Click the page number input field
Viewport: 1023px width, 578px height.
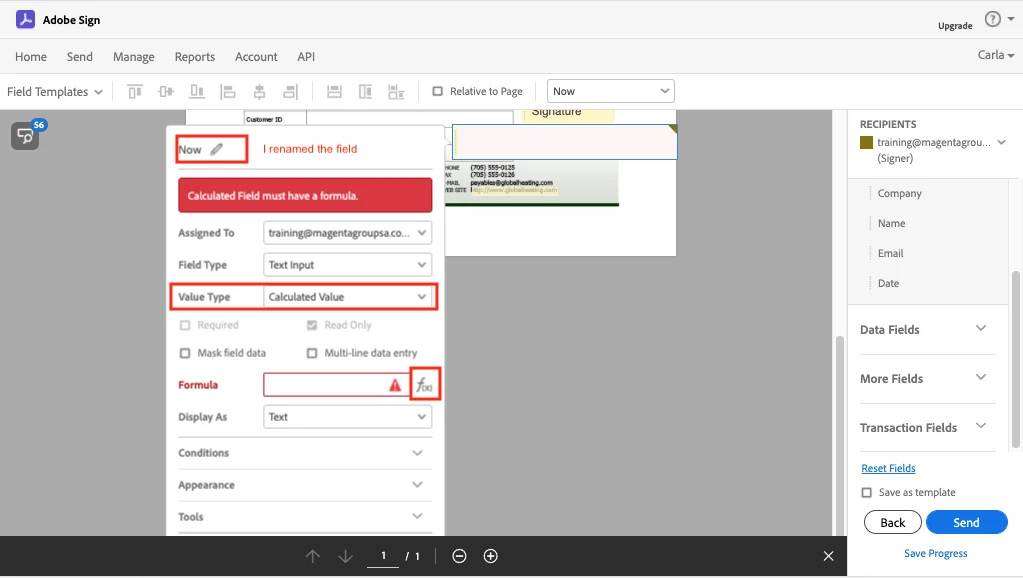pos(383,556)
